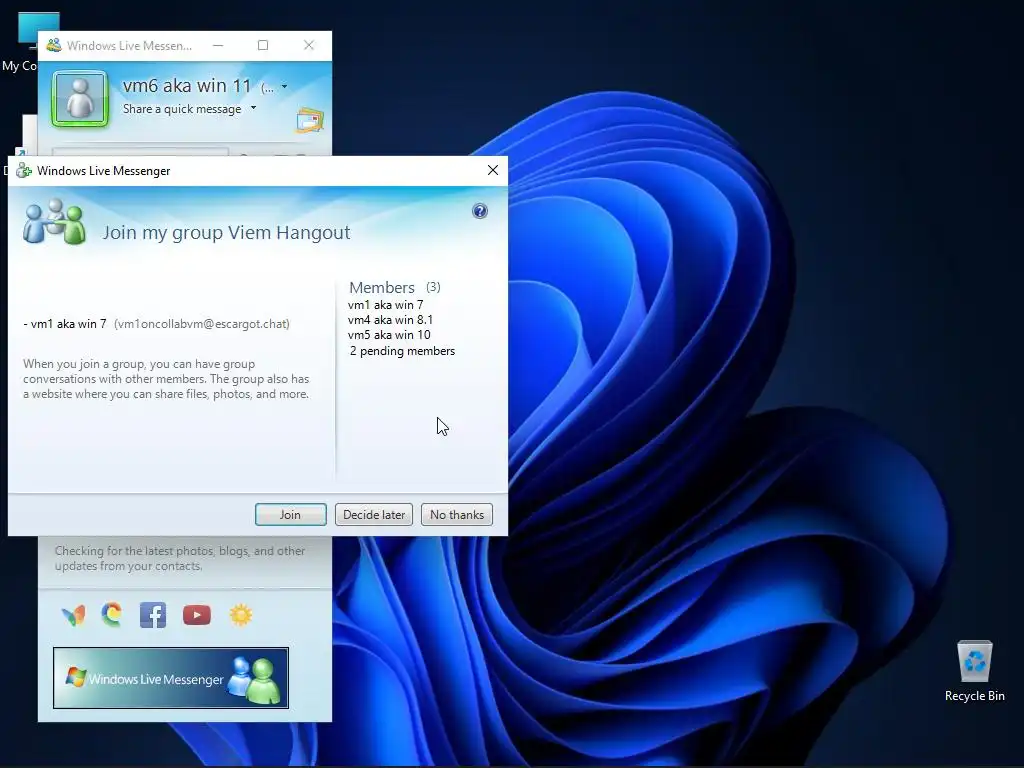Viewport: 1024px width, 768px height.
Task: Select member vm4 aka win 8.1
Action: pos(390,320)
